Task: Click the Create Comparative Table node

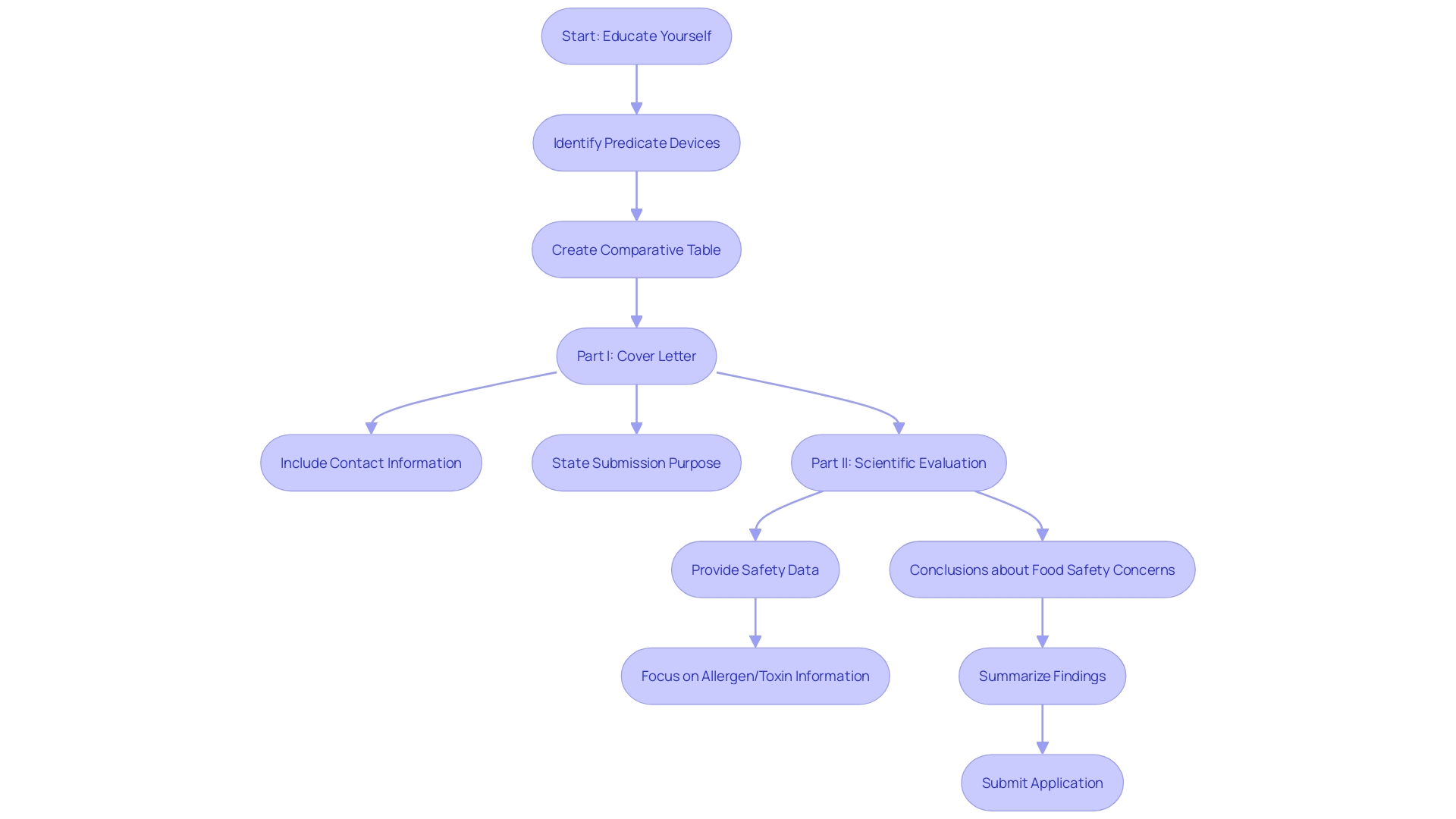Action: (636, 249)
